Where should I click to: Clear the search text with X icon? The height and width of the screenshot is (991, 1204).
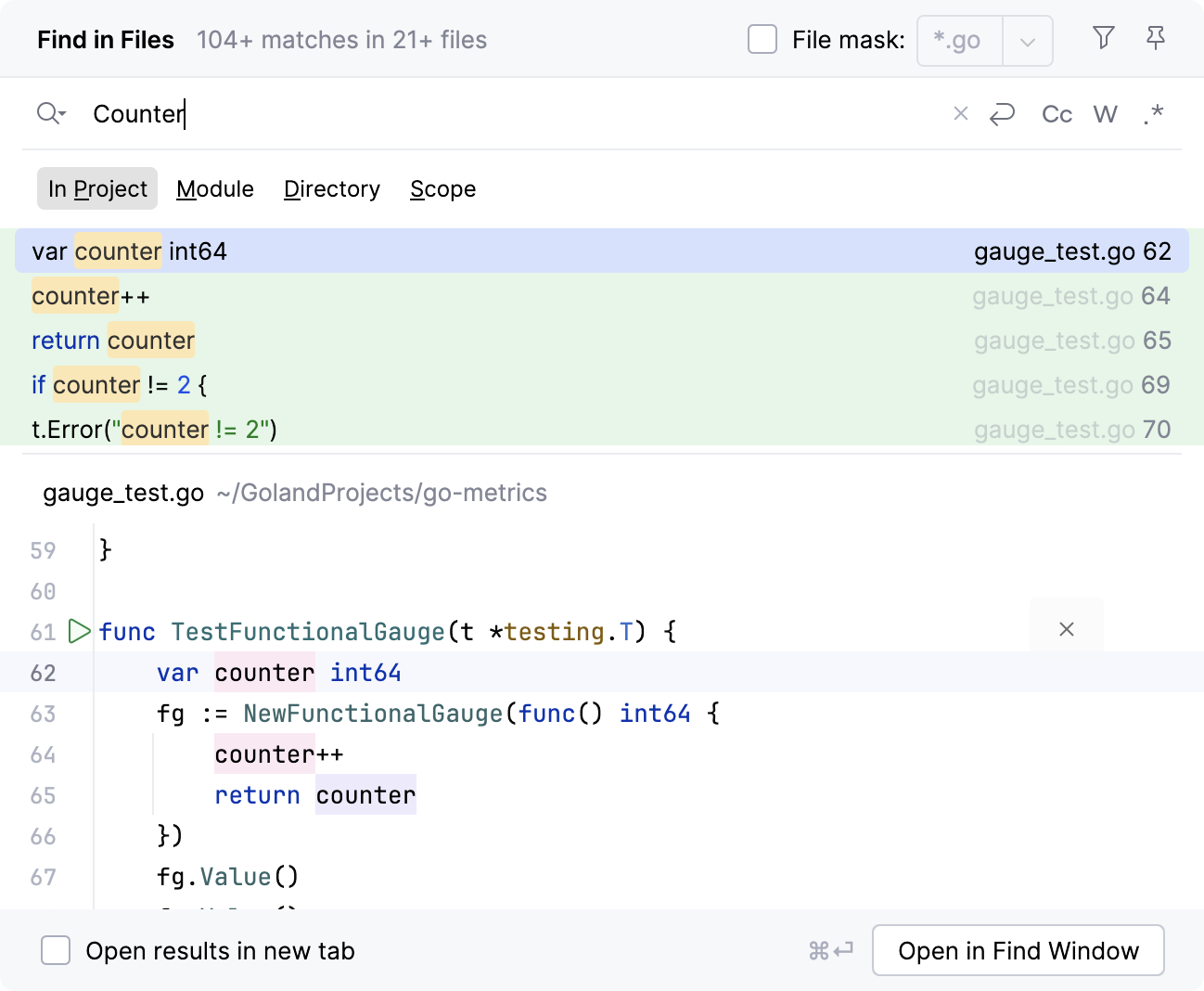[960, 113]
